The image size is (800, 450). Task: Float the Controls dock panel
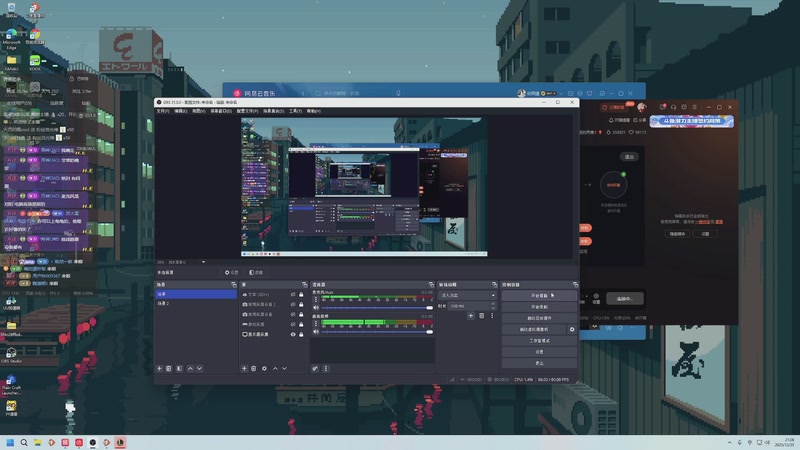(x=575, y=285)
